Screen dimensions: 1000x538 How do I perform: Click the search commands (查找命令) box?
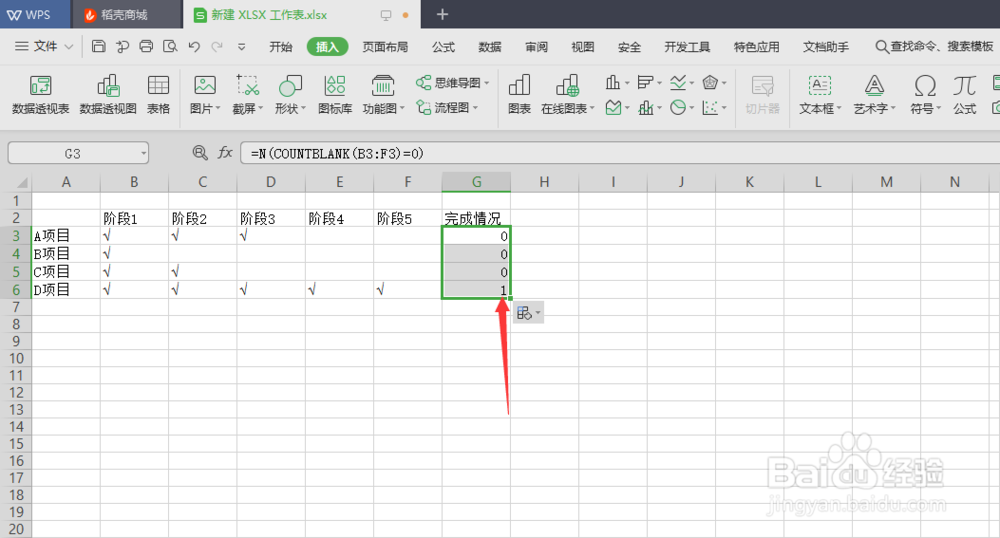tap(934, 47)
